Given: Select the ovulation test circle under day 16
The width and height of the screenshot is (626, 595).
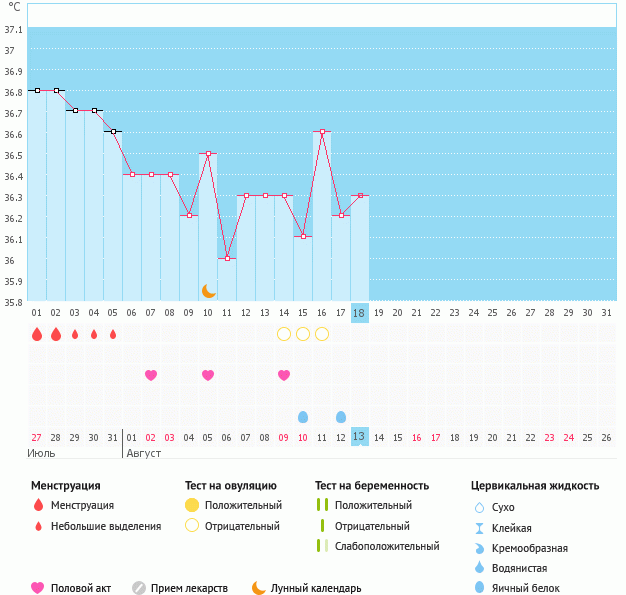Looking at the screenshot, I should (x=322, y=334).
